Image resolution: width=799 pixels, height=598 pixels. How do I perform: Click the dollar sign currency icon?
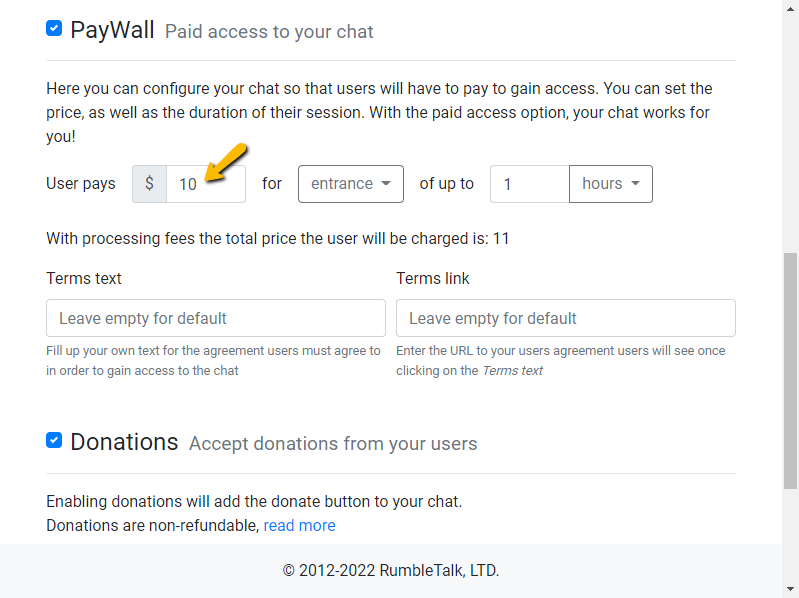point(149,184)
